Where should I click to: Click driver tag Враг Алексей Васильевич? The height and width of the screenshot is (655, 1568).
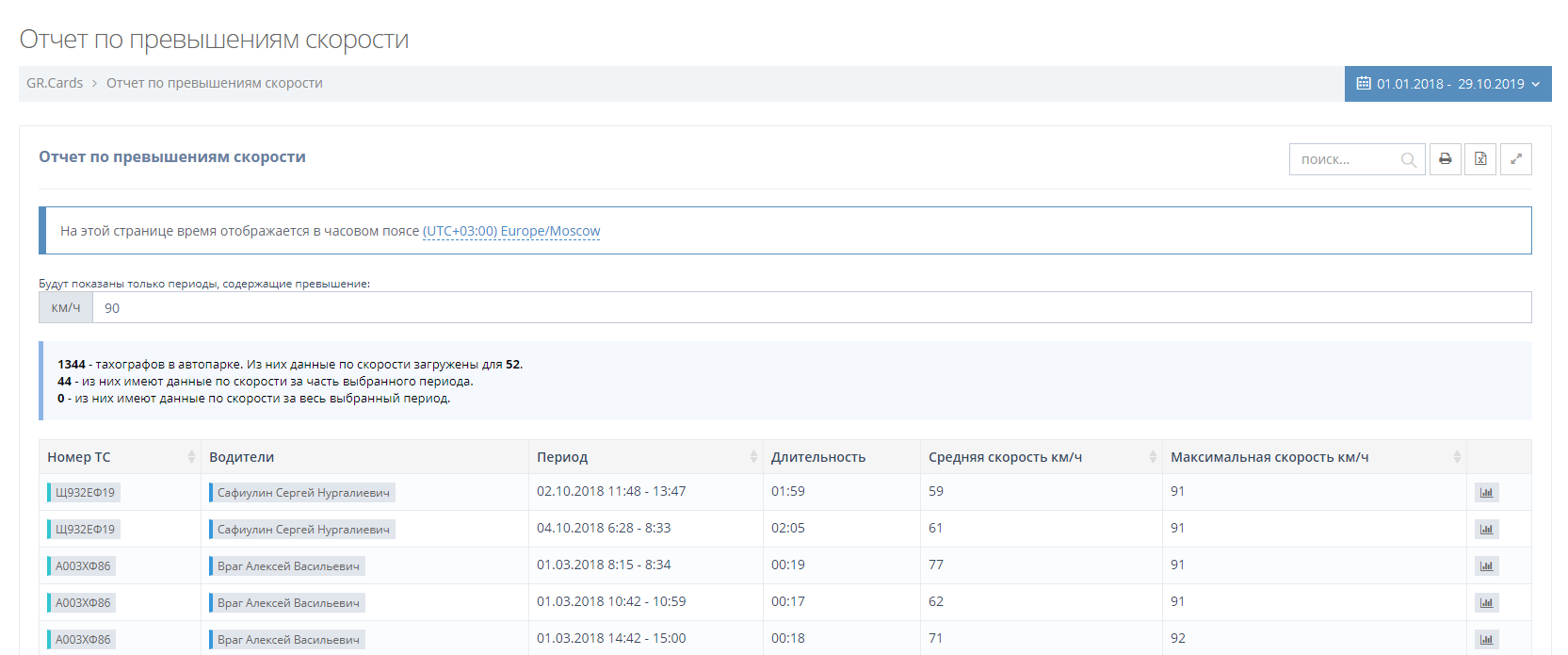point(288,566)
